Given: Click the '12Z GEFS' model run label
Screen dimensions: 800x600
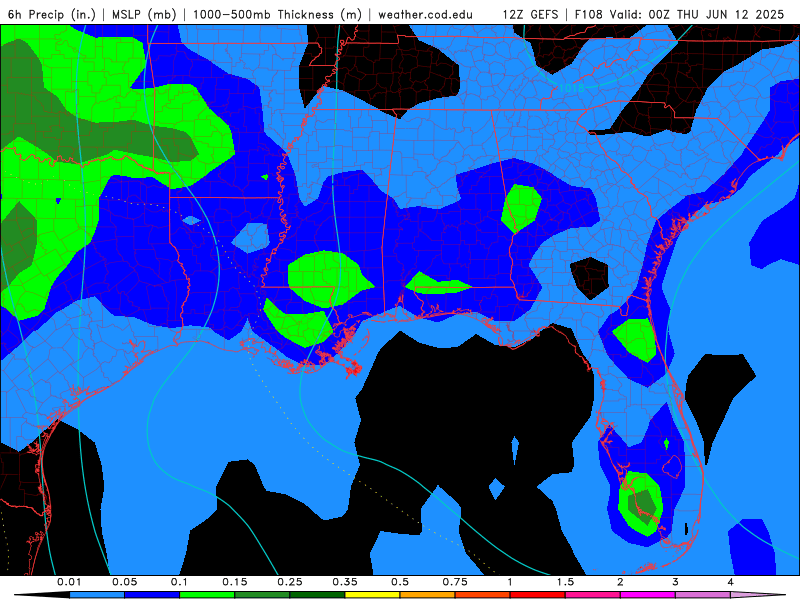Looking at the screenshot, I should point(530,14).
